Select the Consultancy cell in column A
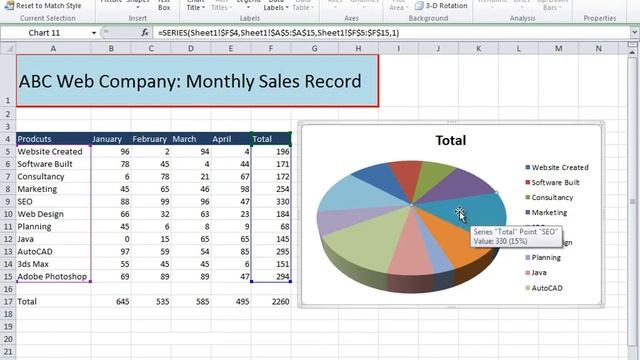This screenshot has height=360, width=640. [x=53, y=177]
